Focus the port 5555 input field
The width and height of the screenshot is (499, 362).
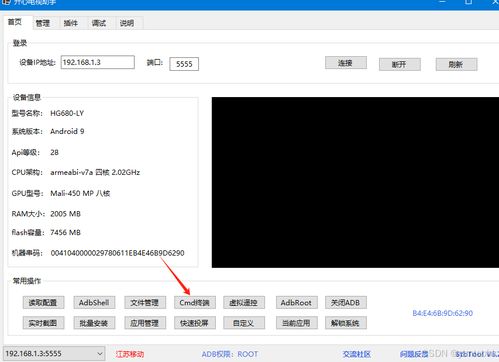point(184,64)
